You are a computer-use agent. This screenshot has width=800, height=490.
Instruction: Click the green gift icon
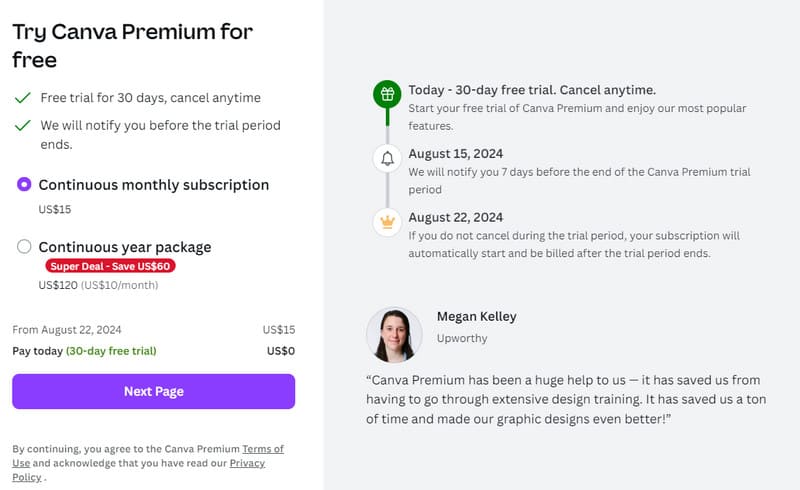386,95
